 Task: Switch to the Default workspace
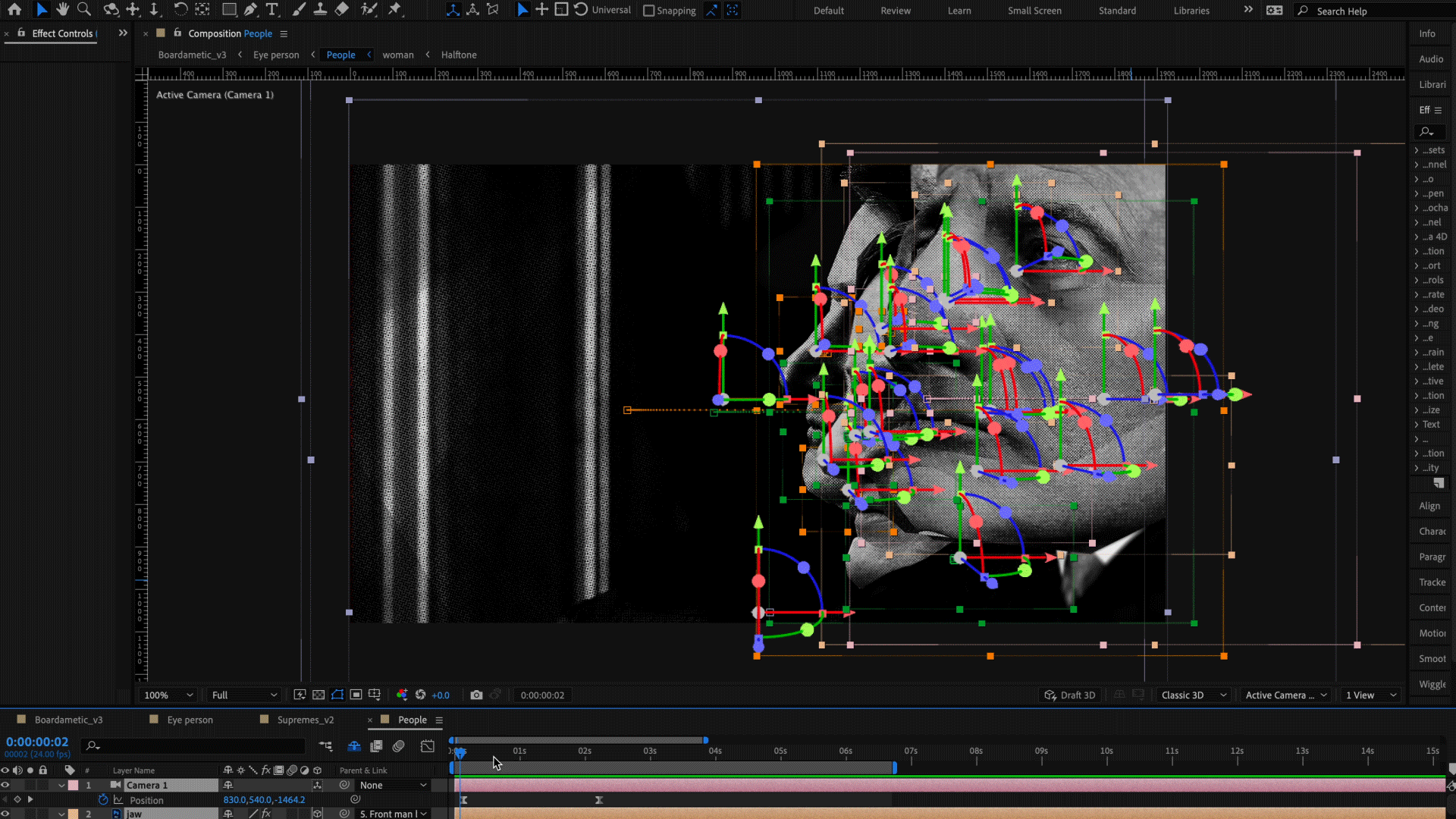coord(829,11)
